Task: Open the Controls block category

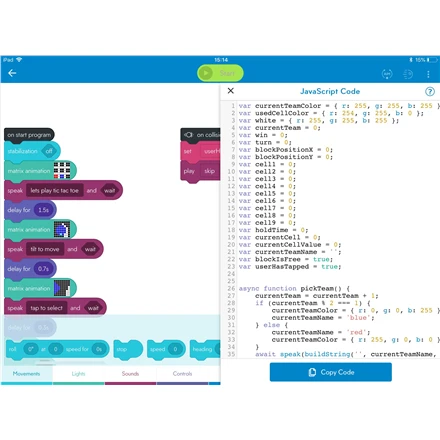Action: point(182,374)
